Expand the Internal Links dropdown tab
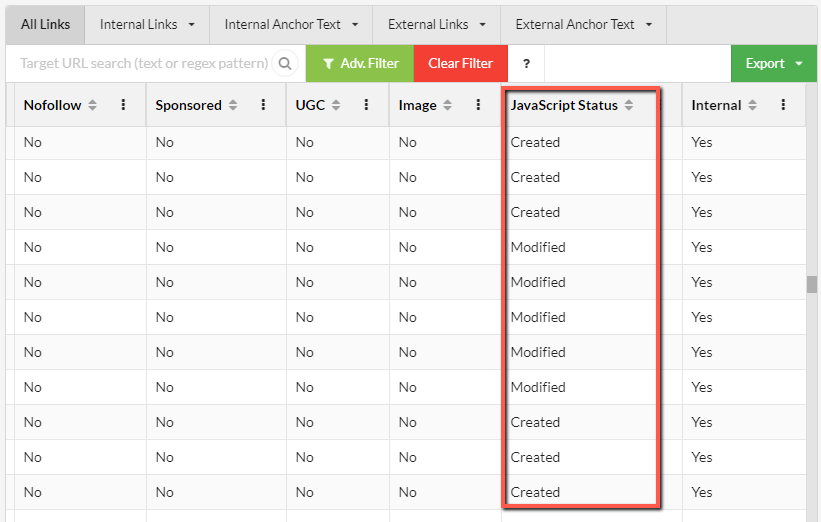This screenshot has width=821, height=522. click(147, 25)
